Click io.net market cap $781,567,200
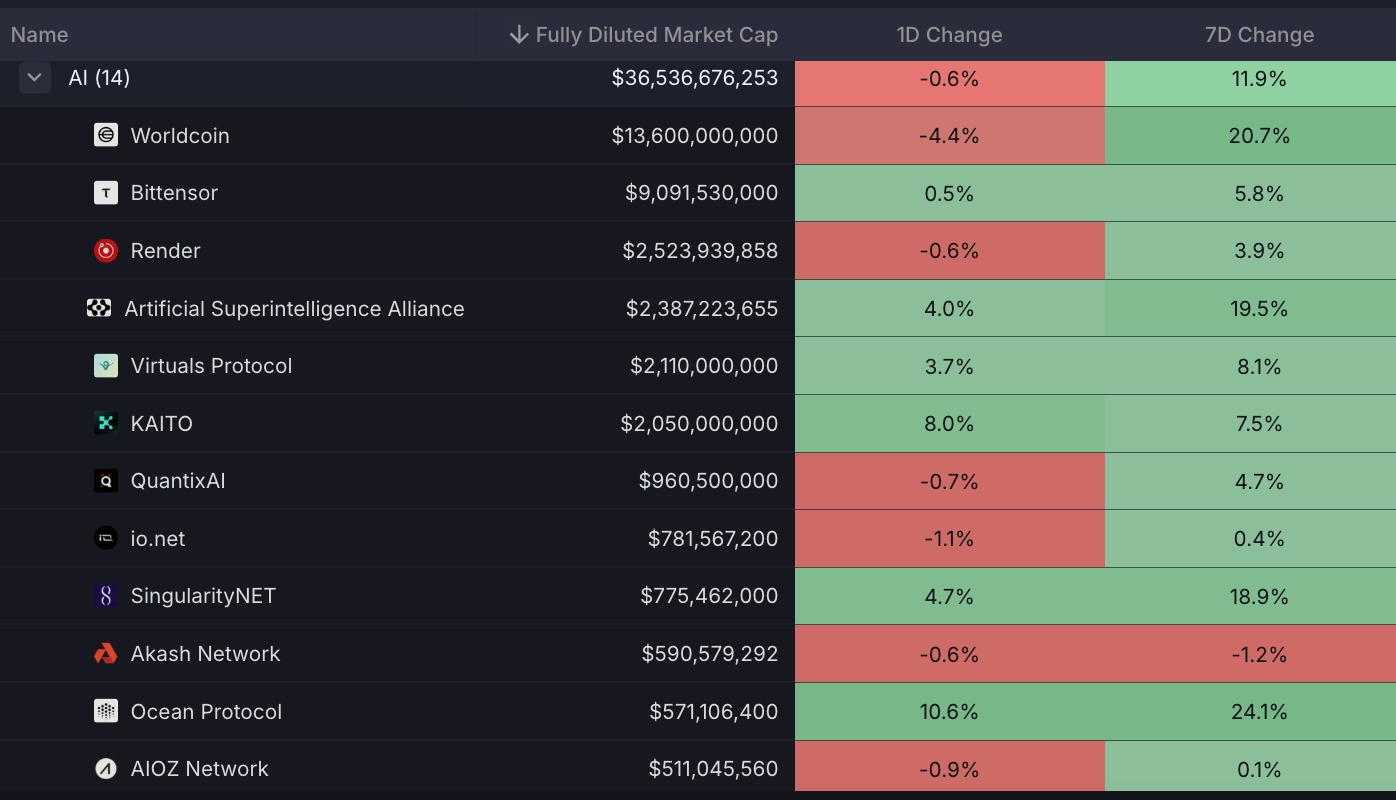1396x800 pixels. click(x=713, y=538)
